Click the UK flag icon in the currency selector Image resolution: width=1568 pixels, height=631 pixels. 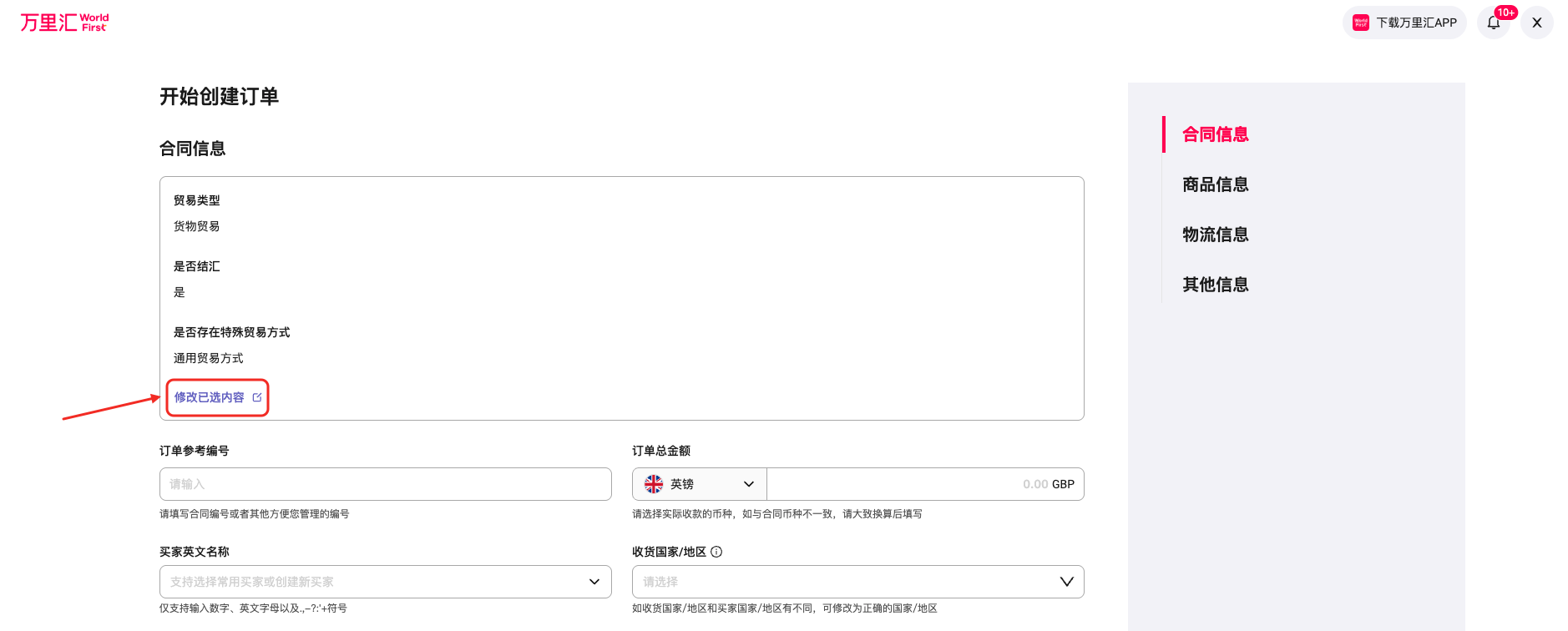click(x=654, y=484)
